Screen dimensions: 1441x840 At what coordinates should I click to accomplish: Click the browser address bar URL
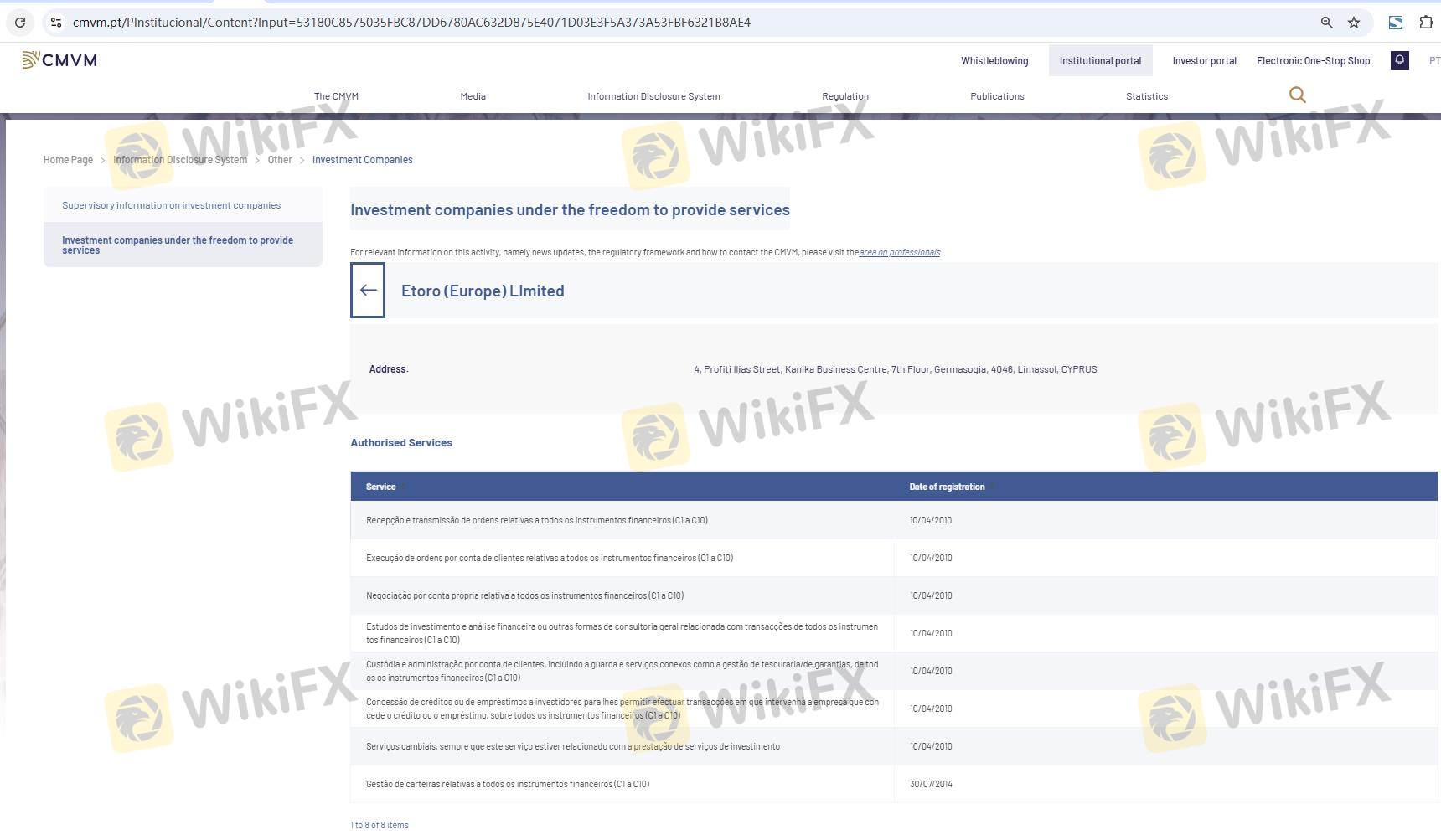(x=411, y=23)
